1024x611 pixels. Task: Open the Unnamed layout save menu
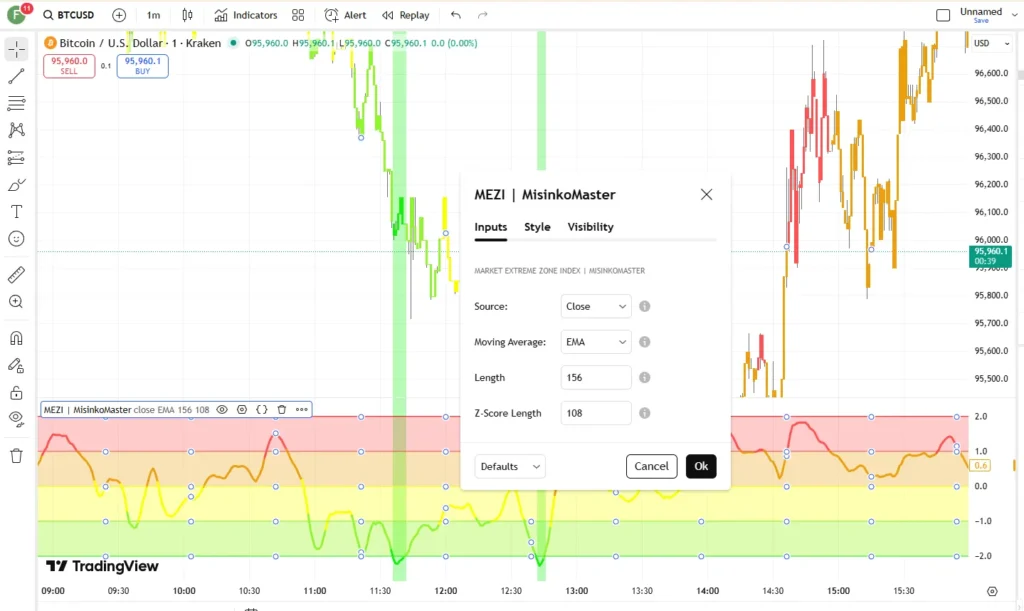tap(981, 15)
